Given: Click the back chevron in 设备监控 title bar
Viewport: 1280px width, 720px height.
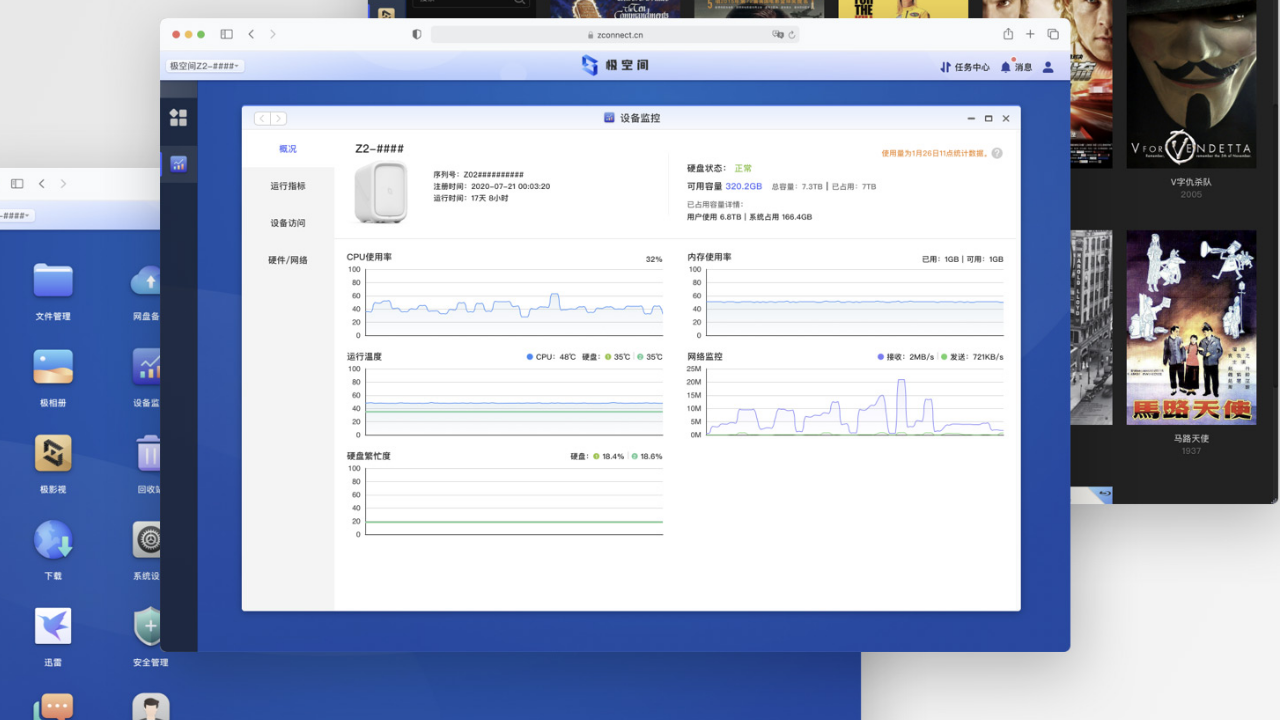Looking at the screenshot, I should [x=261, y=118].
